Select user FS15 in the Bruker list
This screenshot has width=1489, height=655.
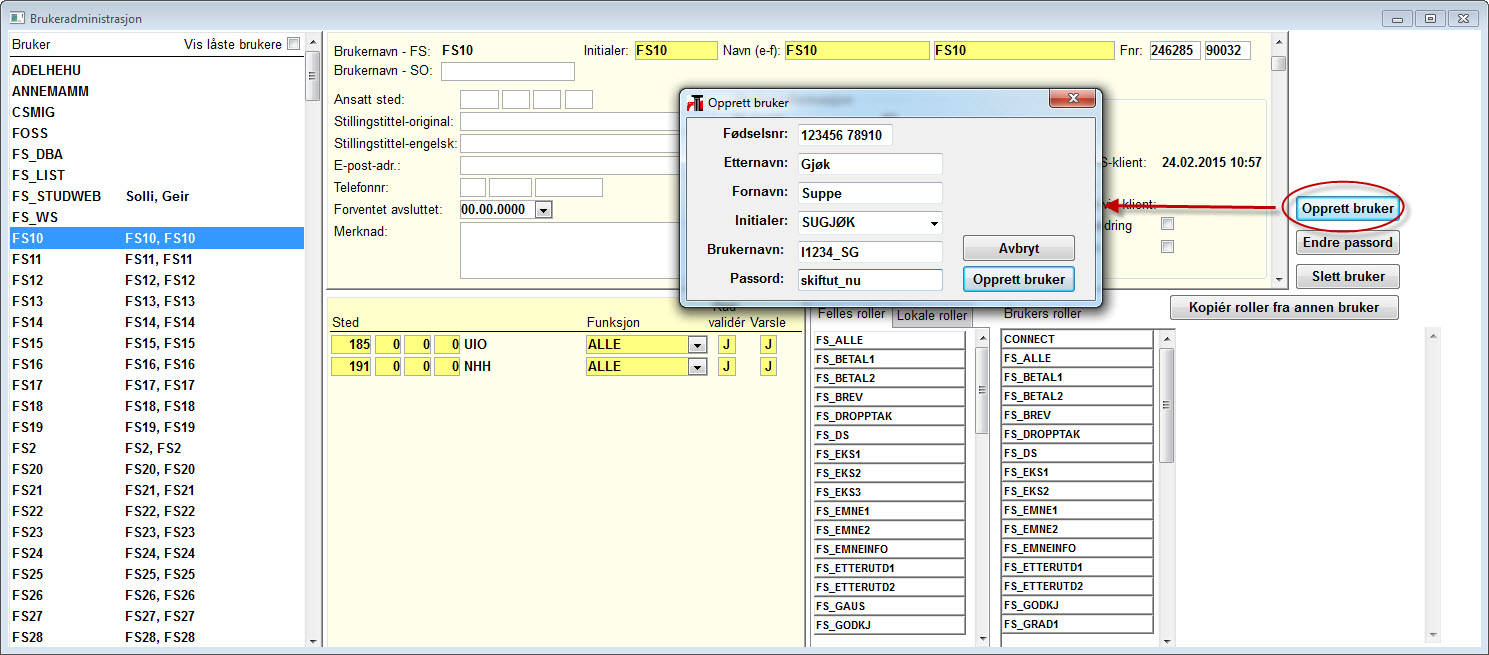coord(157,343)
